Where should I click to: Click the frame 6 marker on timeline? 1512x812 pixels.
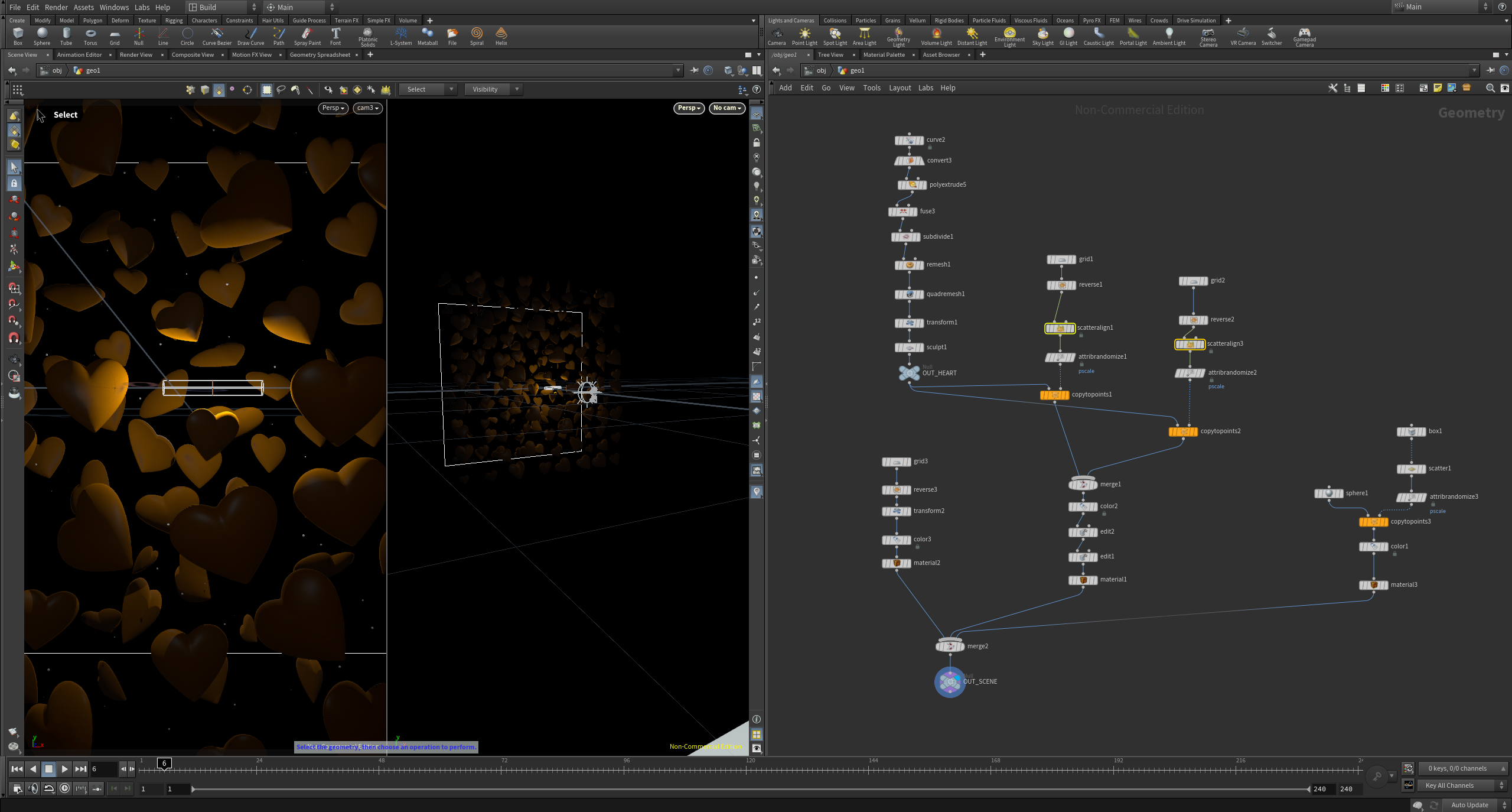coord(164,764)
